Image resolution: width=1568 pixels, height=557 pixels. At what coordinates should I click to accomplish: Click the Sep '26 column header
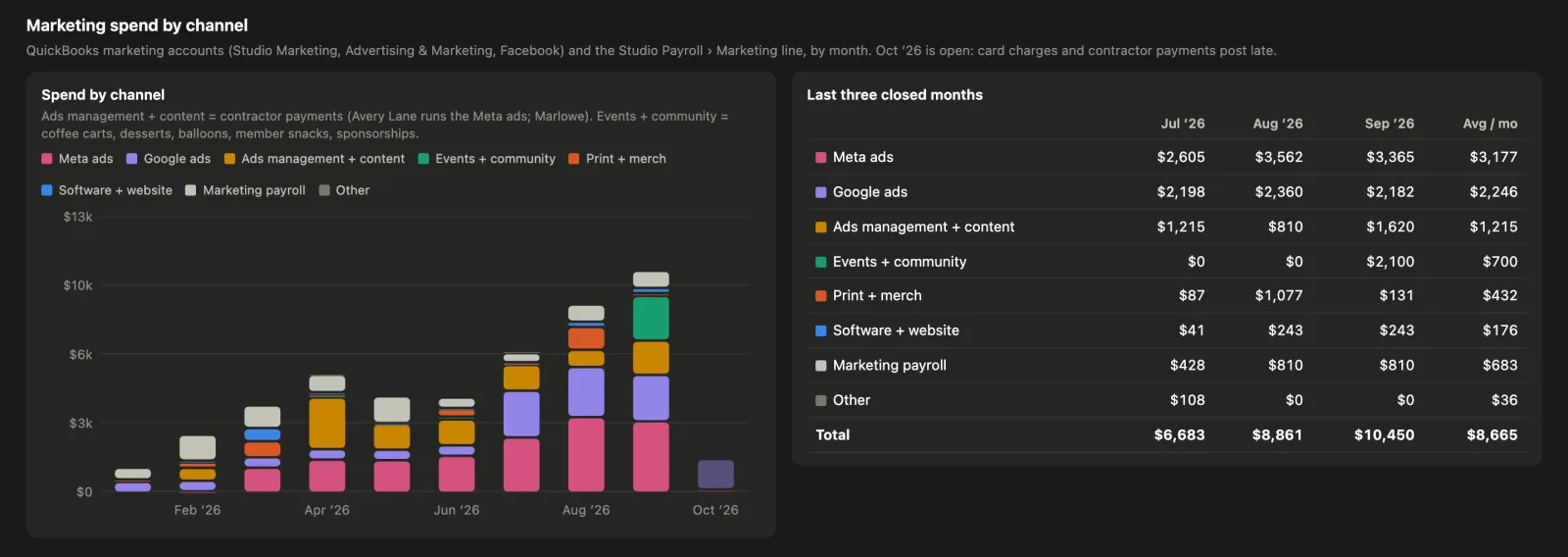[1390, 124]
